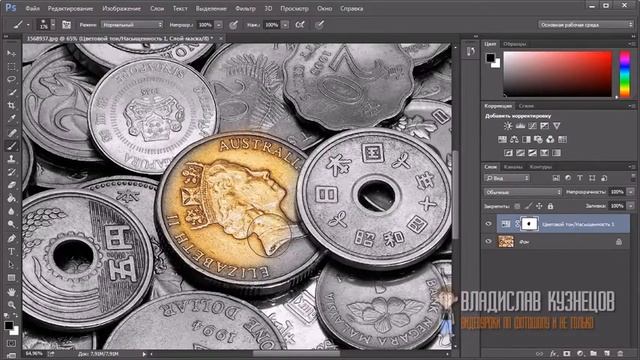
Task: Add a Levels adjustment
Action: [x=520, y=126]
